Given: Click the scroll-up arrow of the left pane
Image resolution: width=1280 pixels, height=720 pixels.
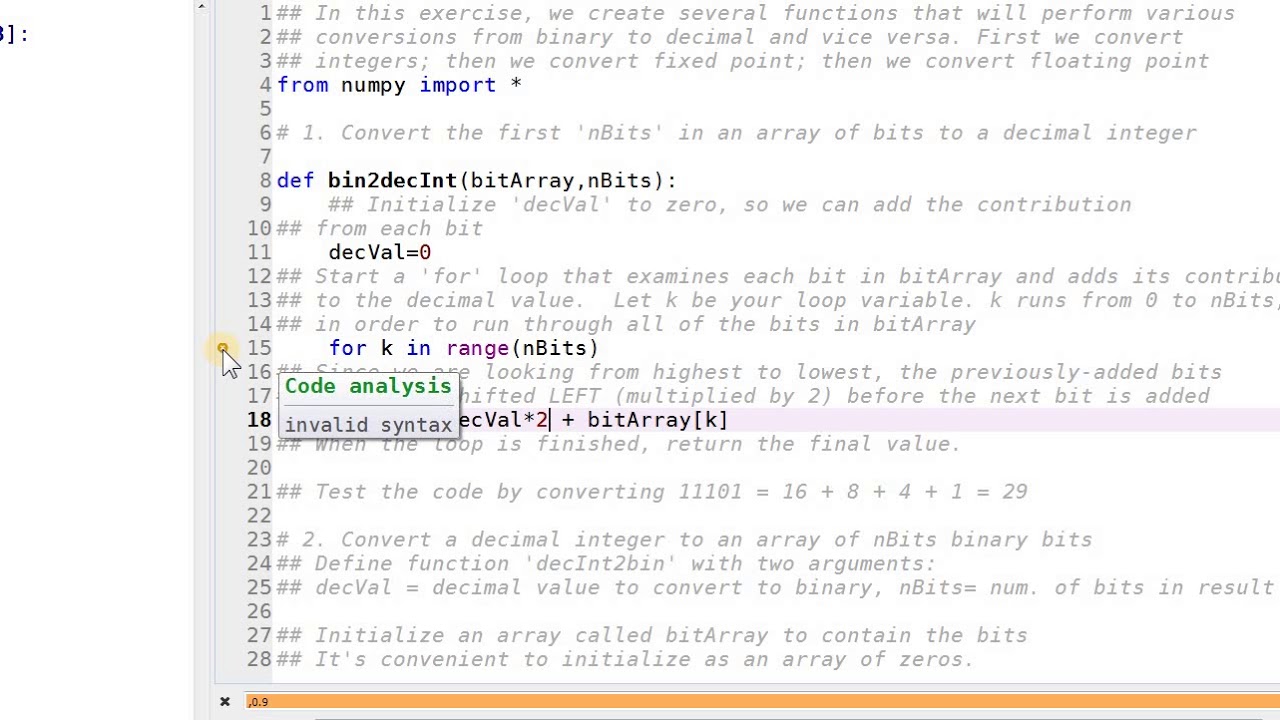Looking at the screenshot, I should pyautogui.click(x=201, y=6).
